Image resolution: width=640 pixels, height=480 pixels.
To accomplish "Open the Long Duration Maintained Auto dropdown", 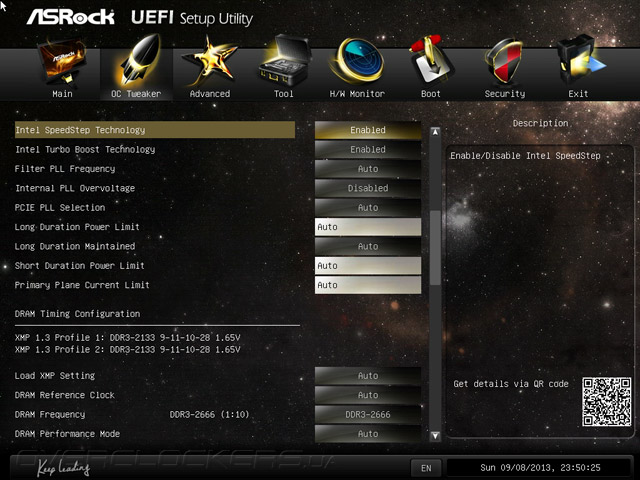I will pos(368,247).
